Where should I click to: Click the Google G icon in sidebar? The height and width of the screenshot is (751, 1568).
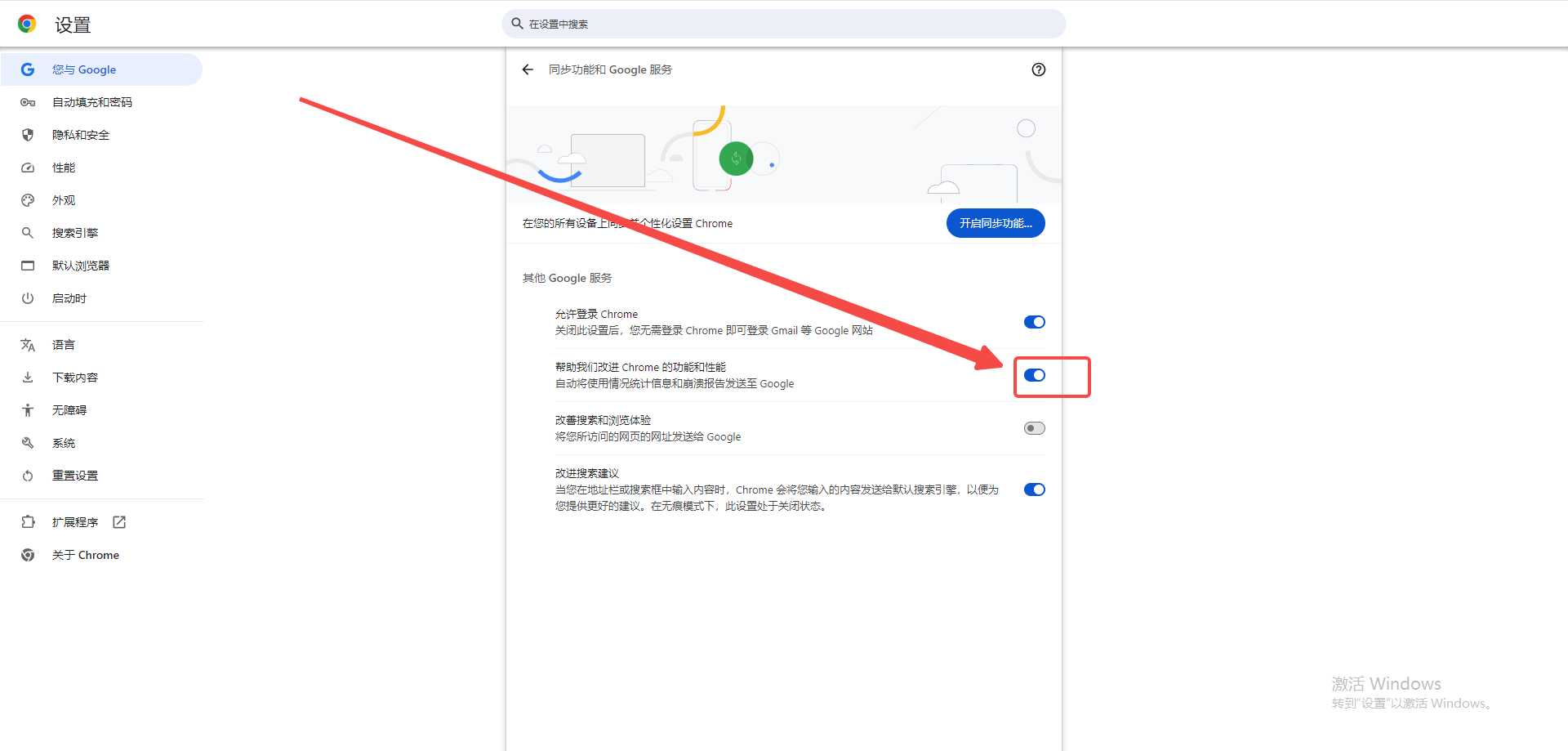28,69
